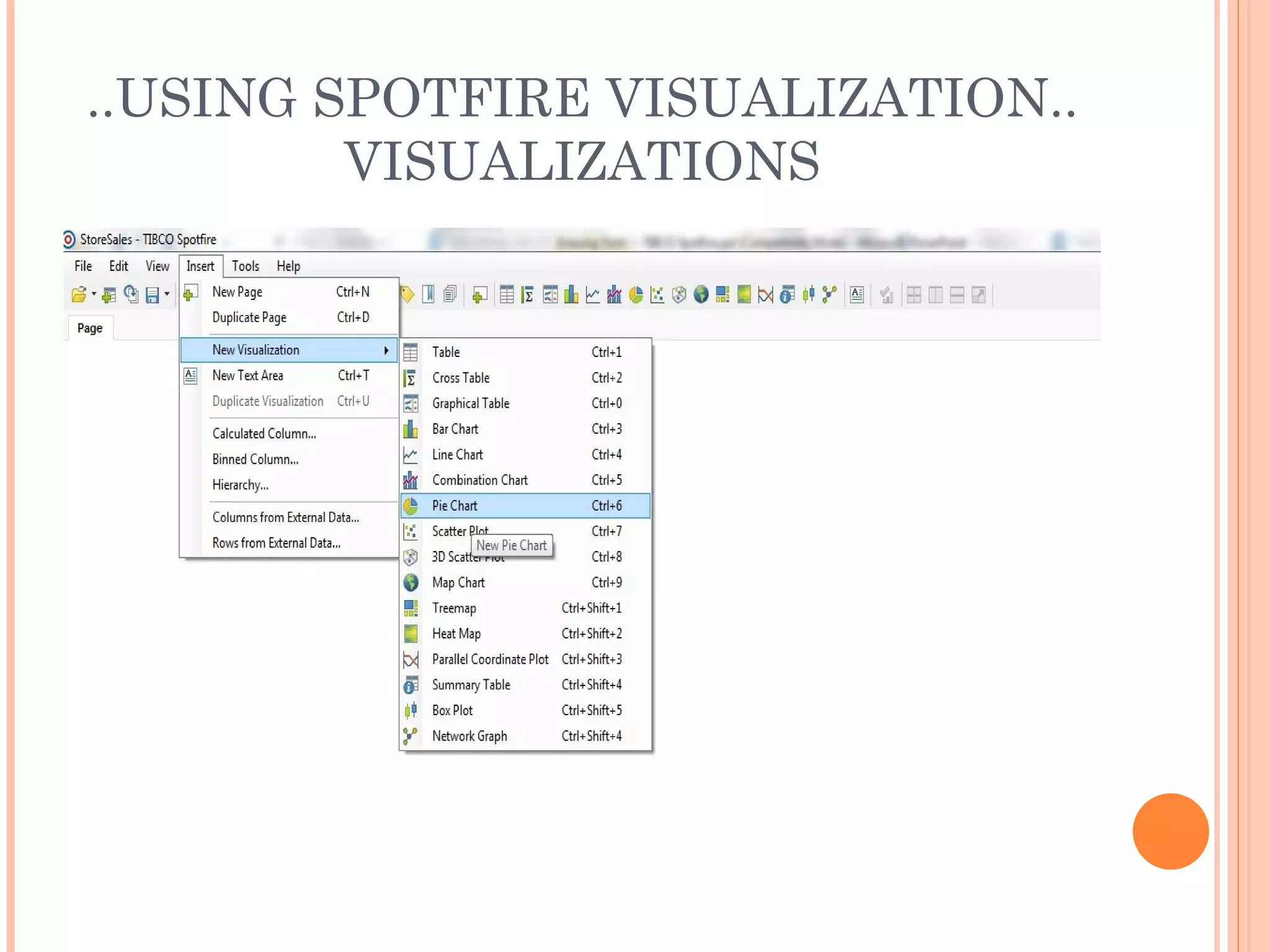The image size is (1270, 952).
Task: Click the yellow Tags toolbar icon
Action: click(x=407, y=294)
